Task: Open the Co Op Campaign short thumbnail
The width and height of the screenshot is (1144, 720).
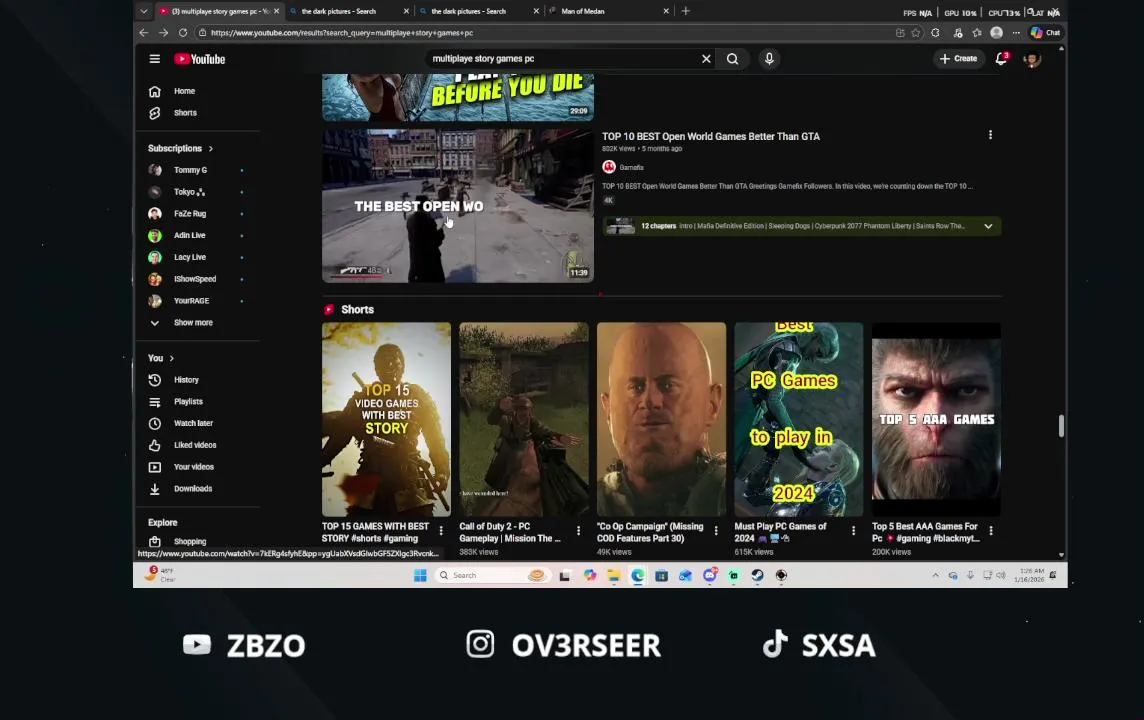Action: [661, 419]
